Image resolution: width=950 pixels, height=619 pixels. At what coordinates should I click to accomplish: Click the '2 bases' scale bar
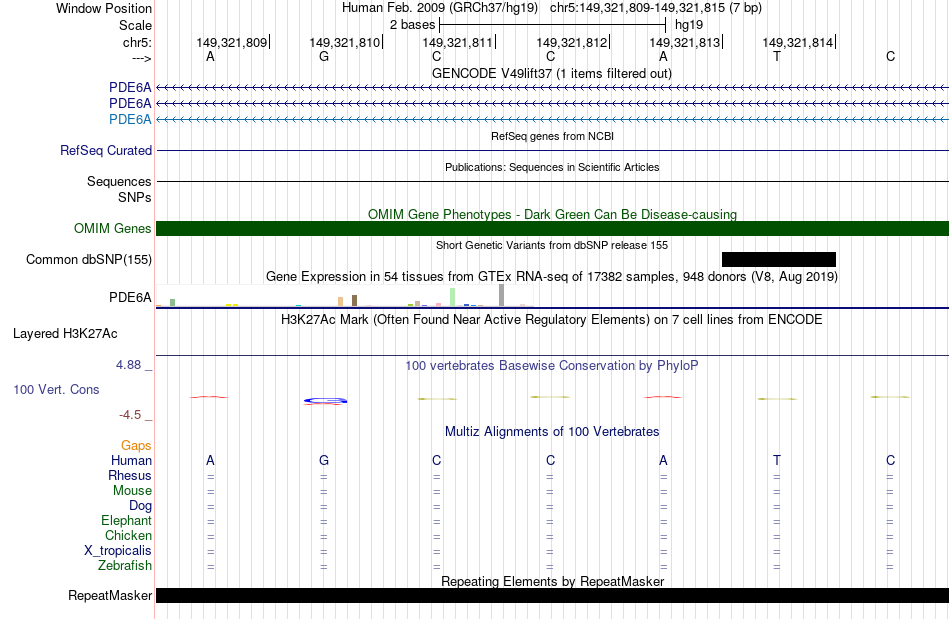[552, 25]
